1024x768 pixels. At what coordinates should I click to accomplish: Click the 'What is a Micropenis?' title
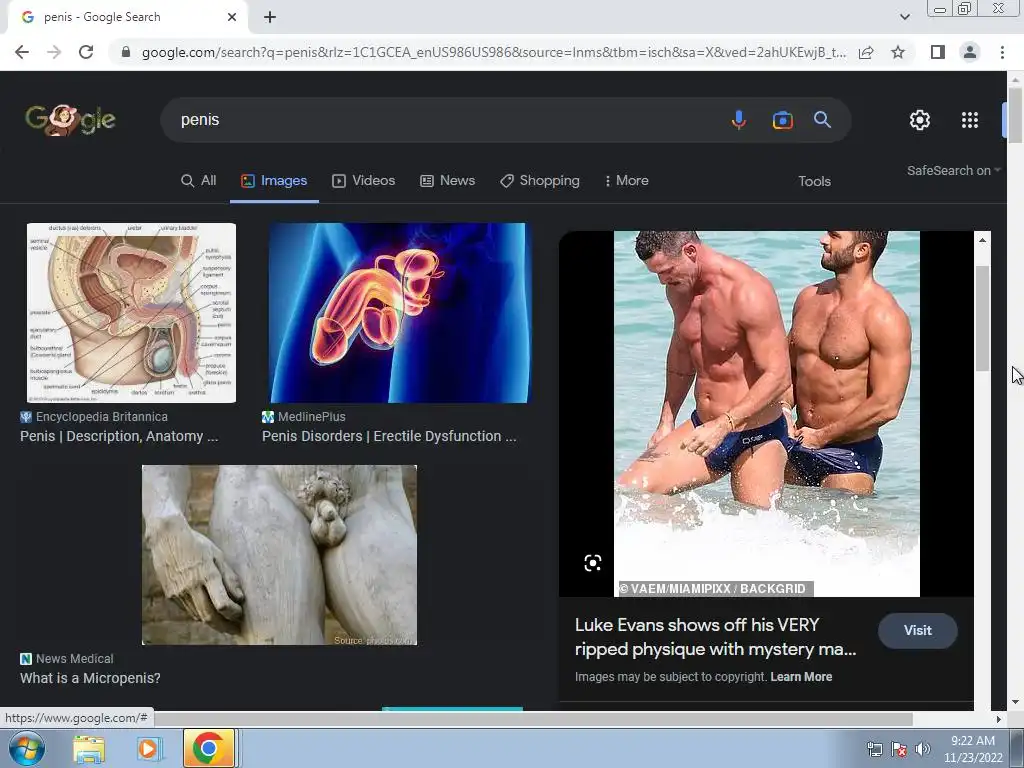(x=90, y=679)
